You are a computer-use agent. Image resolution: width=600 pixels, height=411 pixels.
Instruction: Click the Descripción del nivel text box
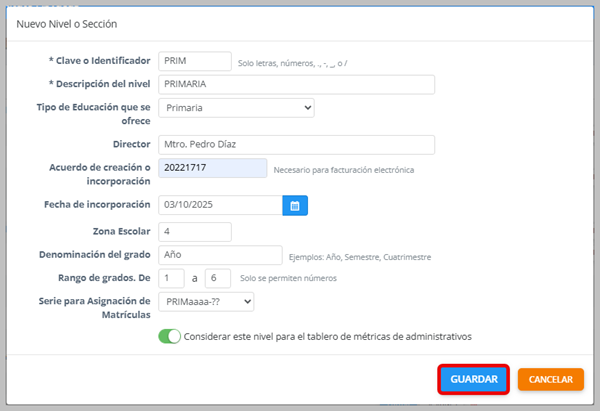[x=296, y=85]
